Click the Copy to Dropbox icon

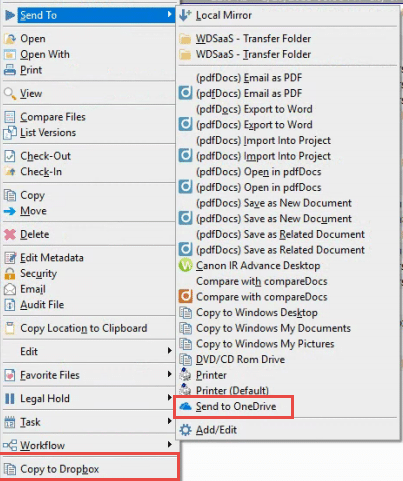10,469
